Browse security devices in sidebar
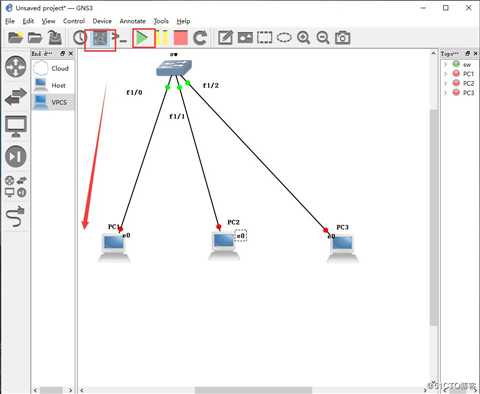The image size is (480, 394). [x=16, y=156]
